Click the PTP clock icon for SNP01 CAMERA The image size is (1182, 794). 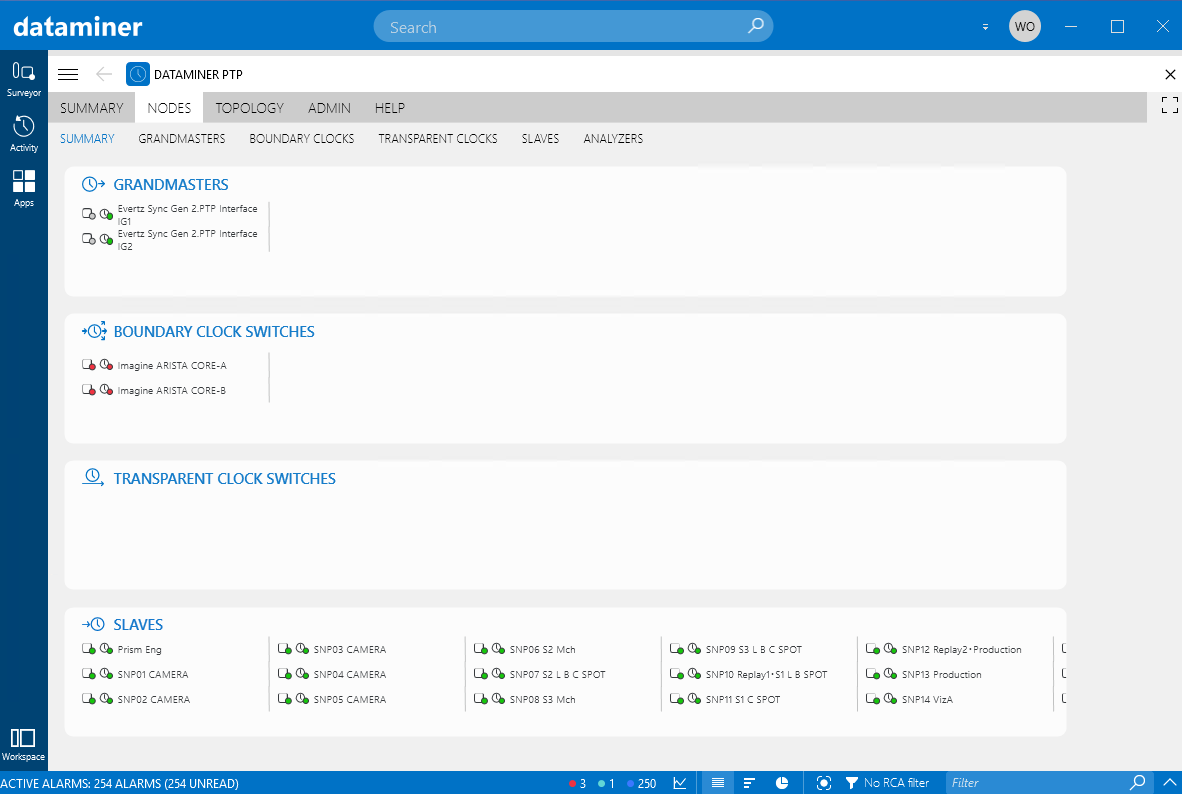point(106,673)
